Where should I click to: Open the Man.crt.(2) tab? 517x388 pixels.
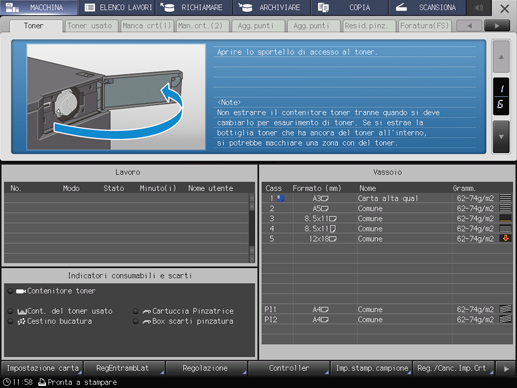[202, 26]
